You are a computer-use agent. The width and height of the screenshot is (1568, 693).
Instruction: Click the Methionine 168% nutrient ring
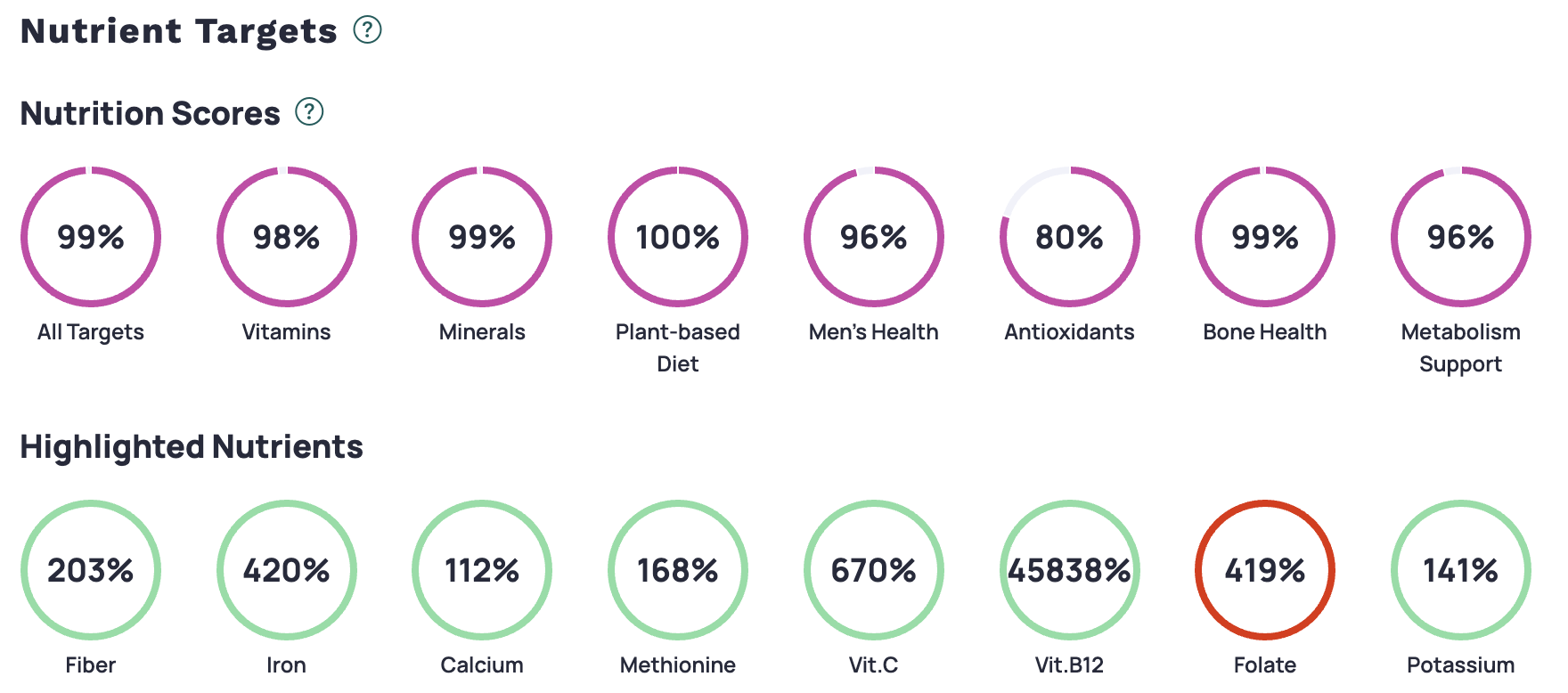pyautogui.click(x=678, y=570)
